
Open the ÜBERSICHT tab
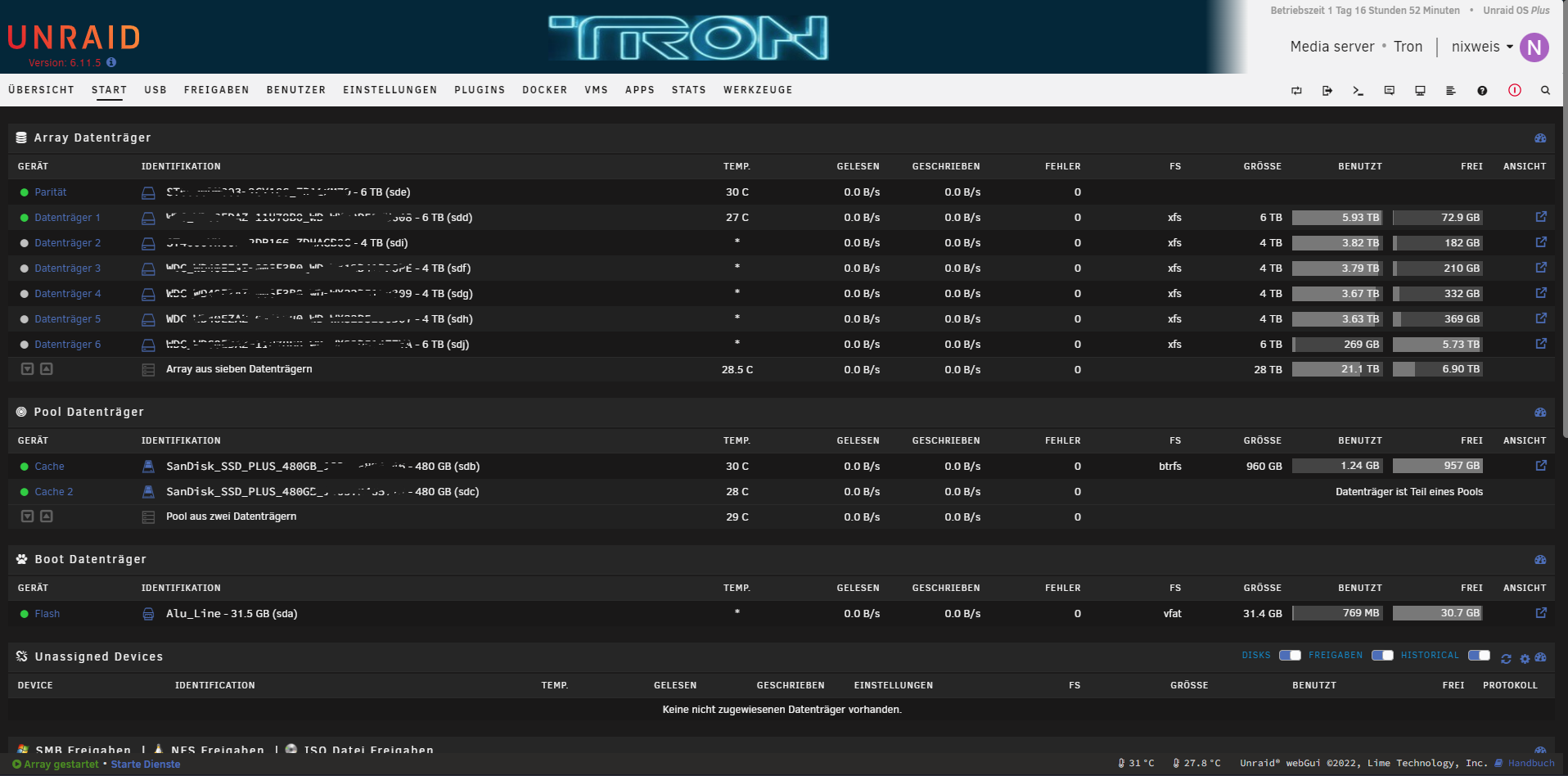point(41,90)
